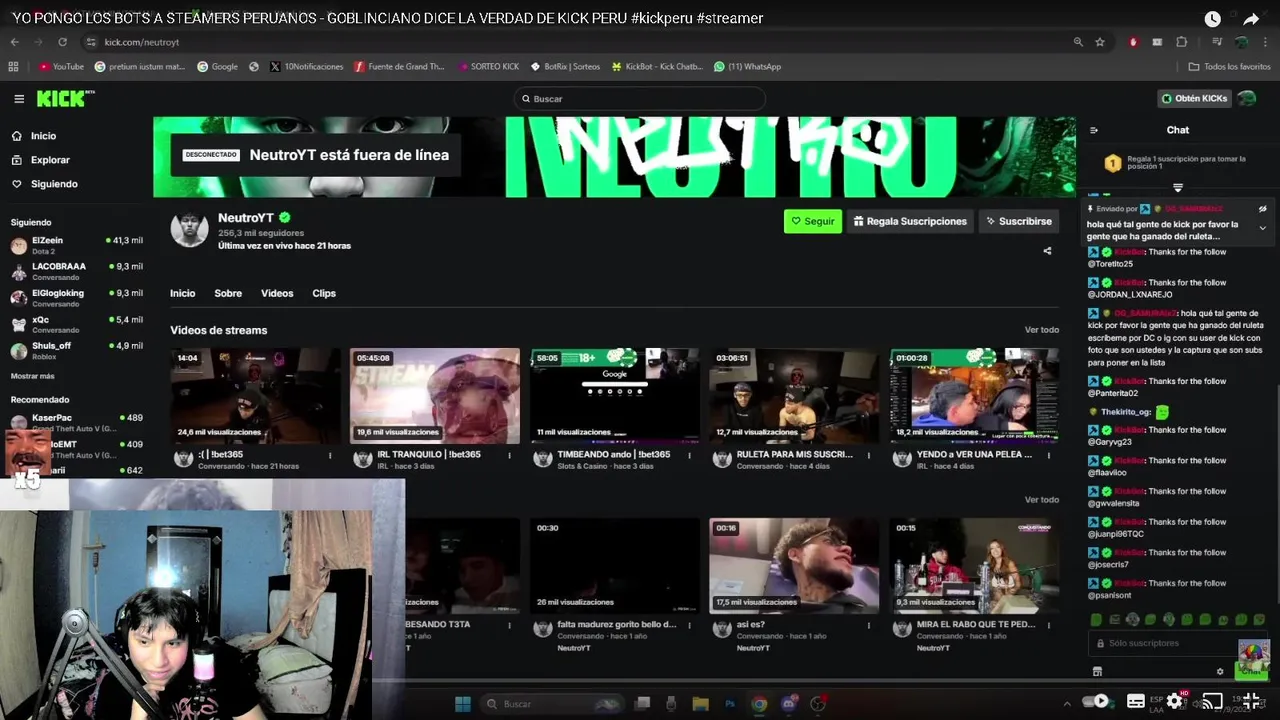Zoom the page using the address bar magnifier
Screen dimensions: 1280x720
click(1078, 42)
